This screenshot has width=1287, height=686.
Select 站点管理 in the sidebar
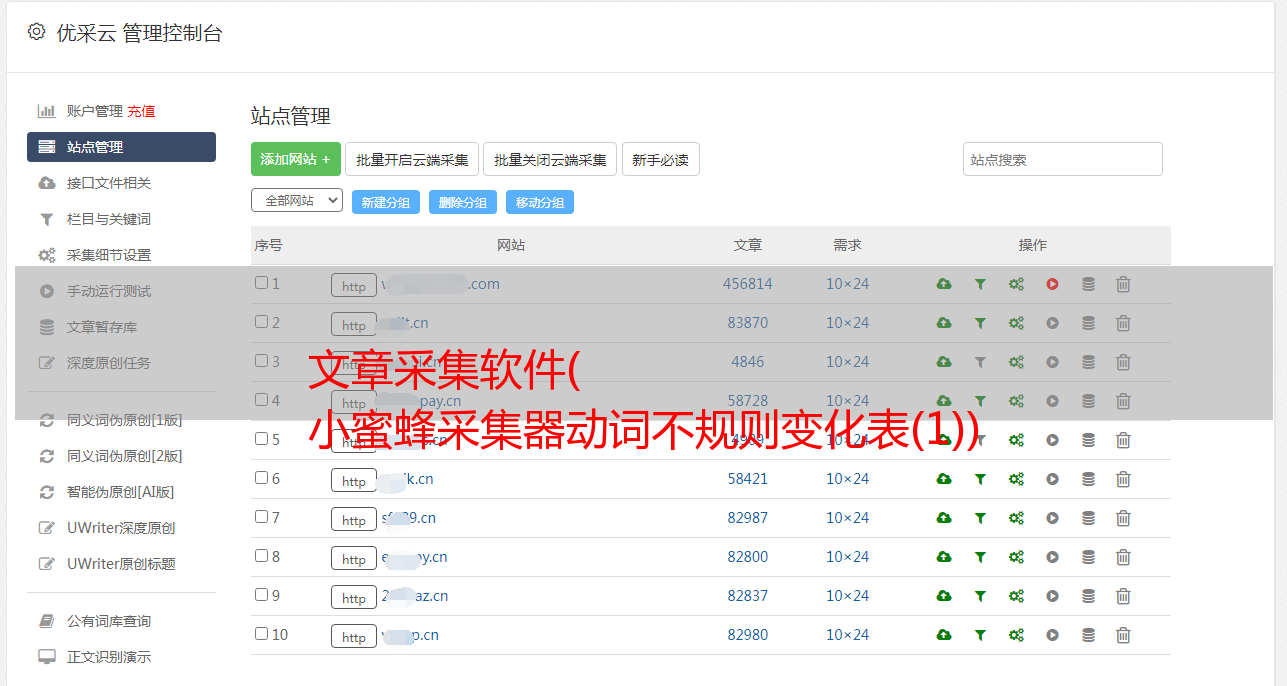coord(121,147)
